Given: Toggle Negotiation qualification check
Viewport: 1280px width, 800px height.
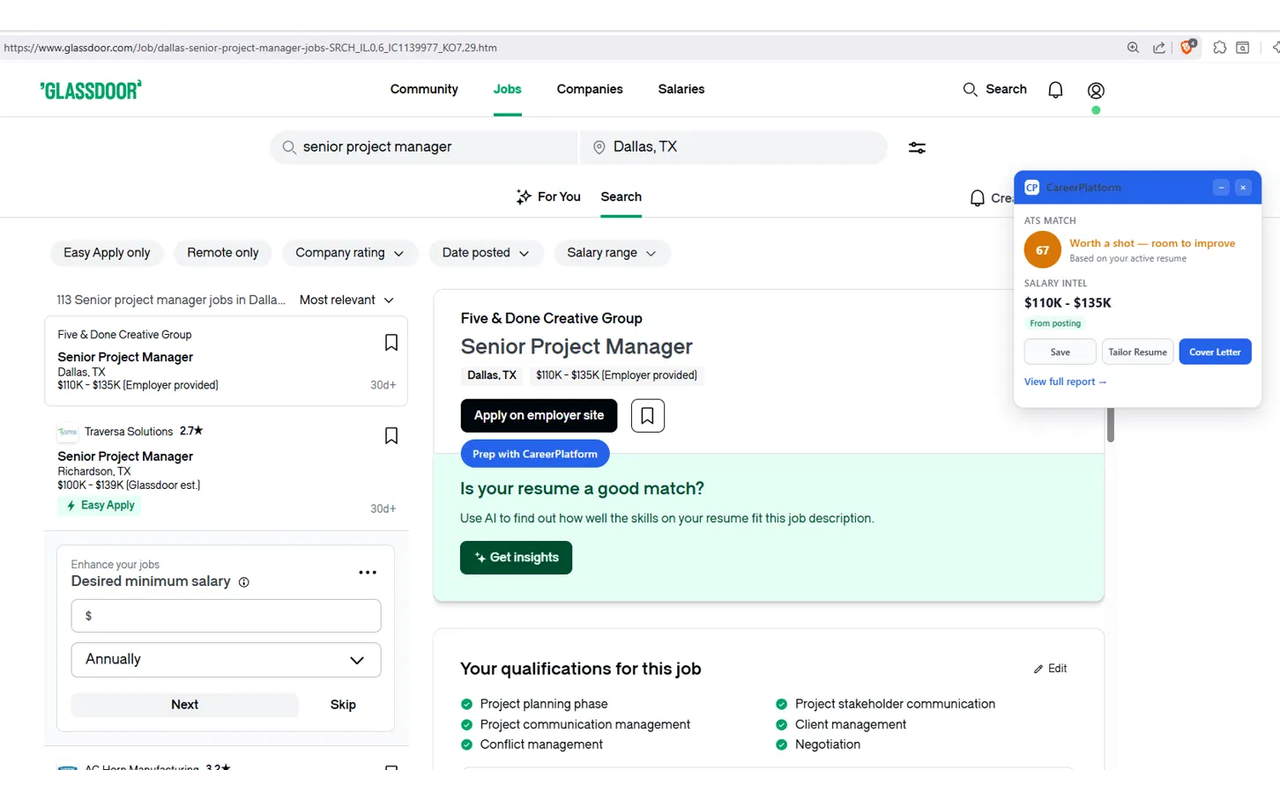Looking at the screenshot, I should pyautogui.click(x=782, y=744).
